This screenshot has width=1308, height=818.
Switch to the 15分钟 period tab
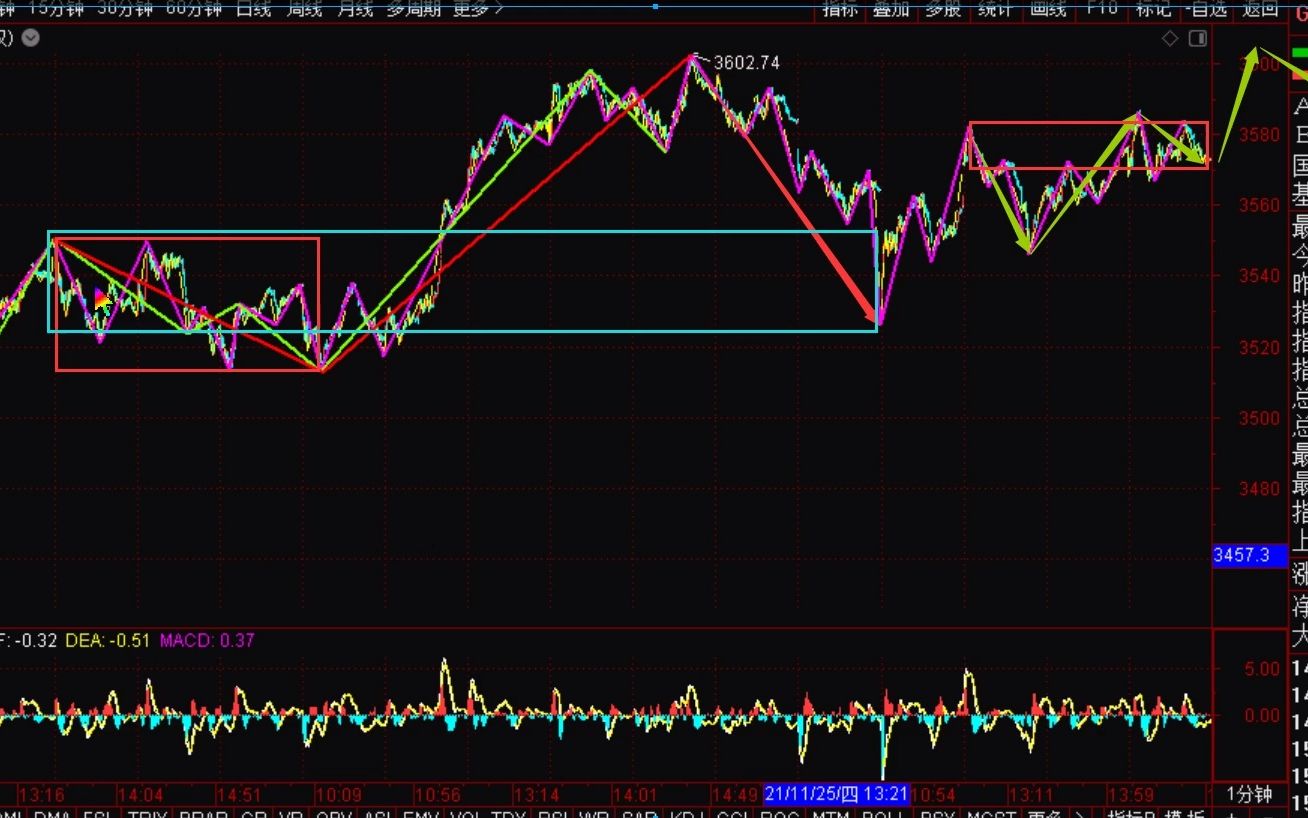56,8
